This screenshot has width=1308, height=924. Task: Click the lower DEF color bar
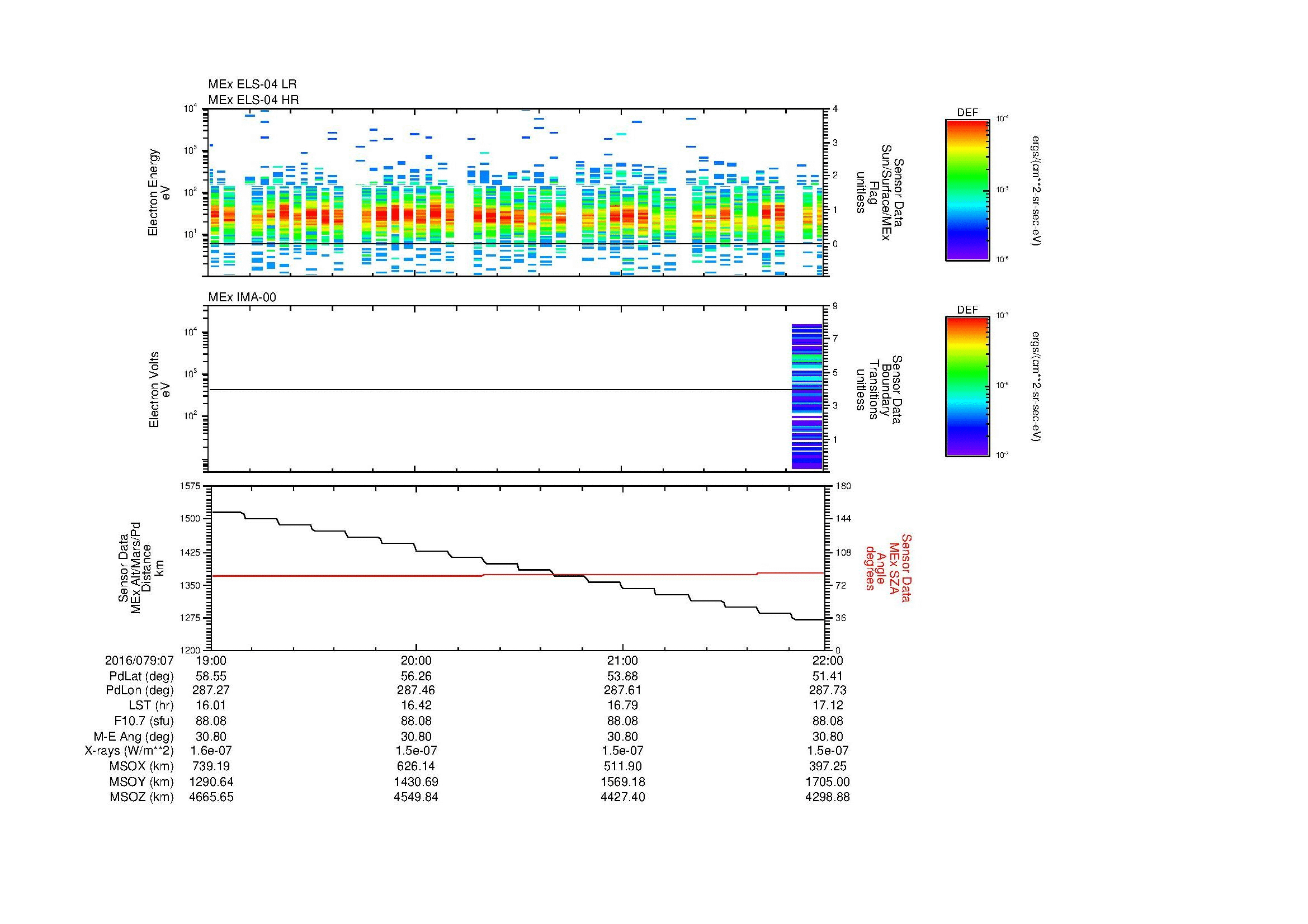(x=967, y=387)
